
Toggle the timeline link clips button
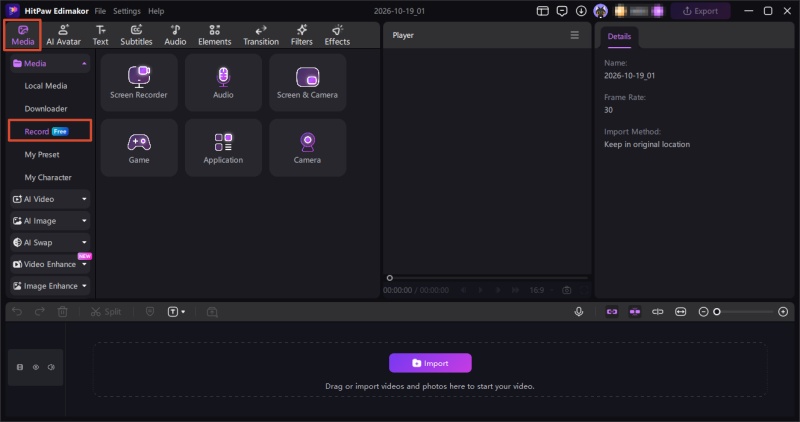(612, 311)
